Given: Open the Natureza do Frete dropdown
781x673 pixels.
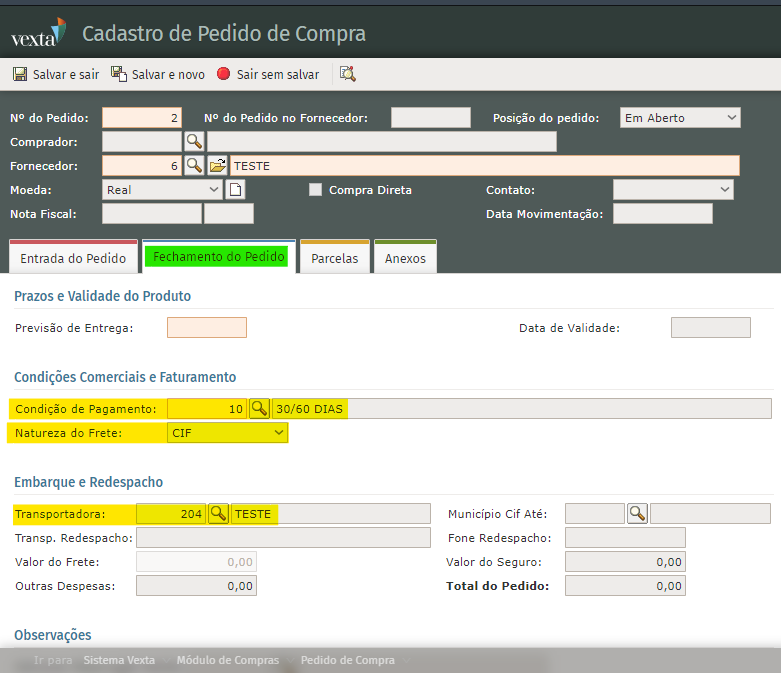Looking at the screenshot, I should (227, 433).
